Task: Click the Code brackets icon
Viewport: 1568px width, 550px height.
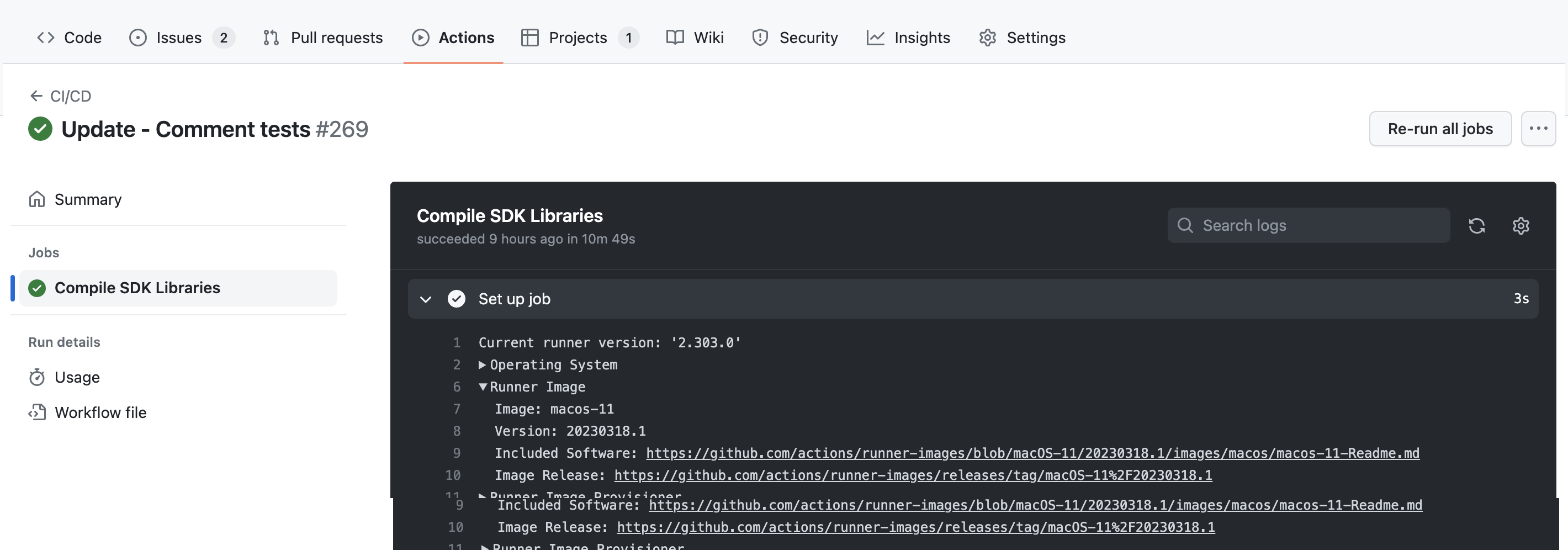Action: point(46,38)
